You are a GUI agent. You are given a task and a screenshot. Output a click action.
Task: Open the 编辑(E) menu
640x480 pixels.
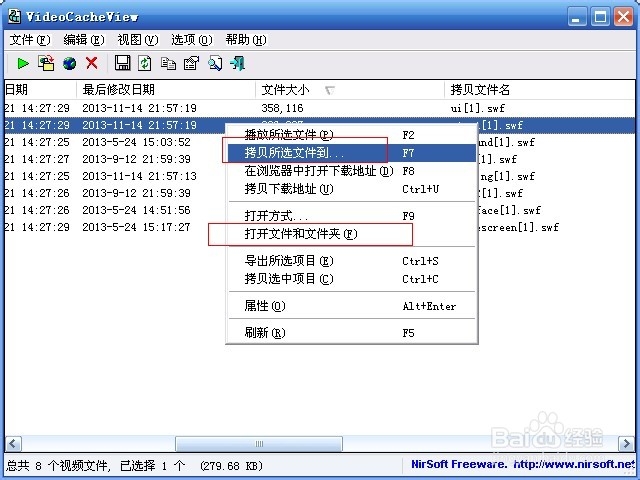click(84, 40)
